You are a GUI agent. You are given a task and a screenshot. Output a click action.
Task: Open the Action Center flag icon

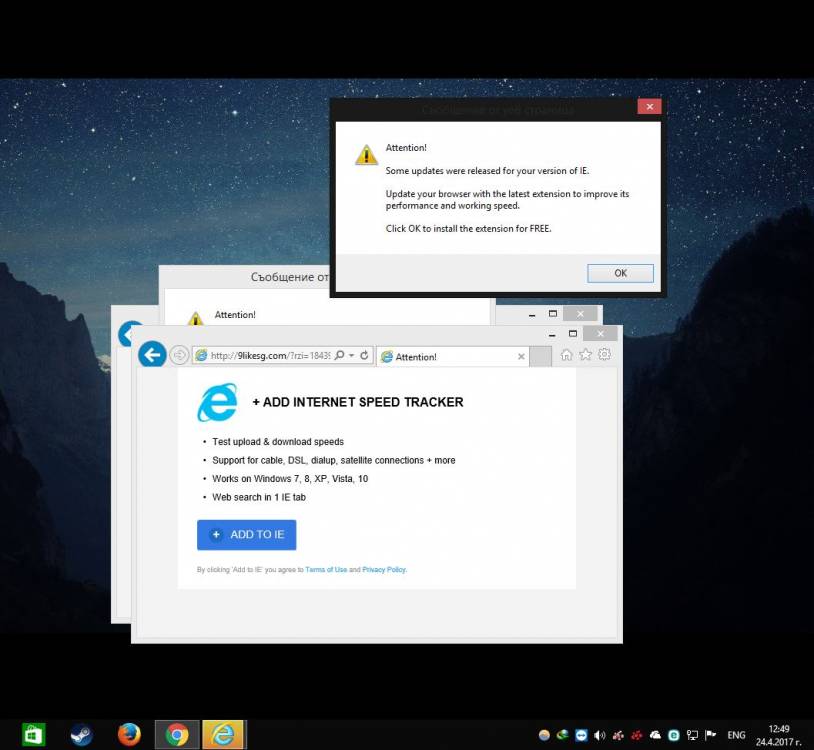pos(711,735)
